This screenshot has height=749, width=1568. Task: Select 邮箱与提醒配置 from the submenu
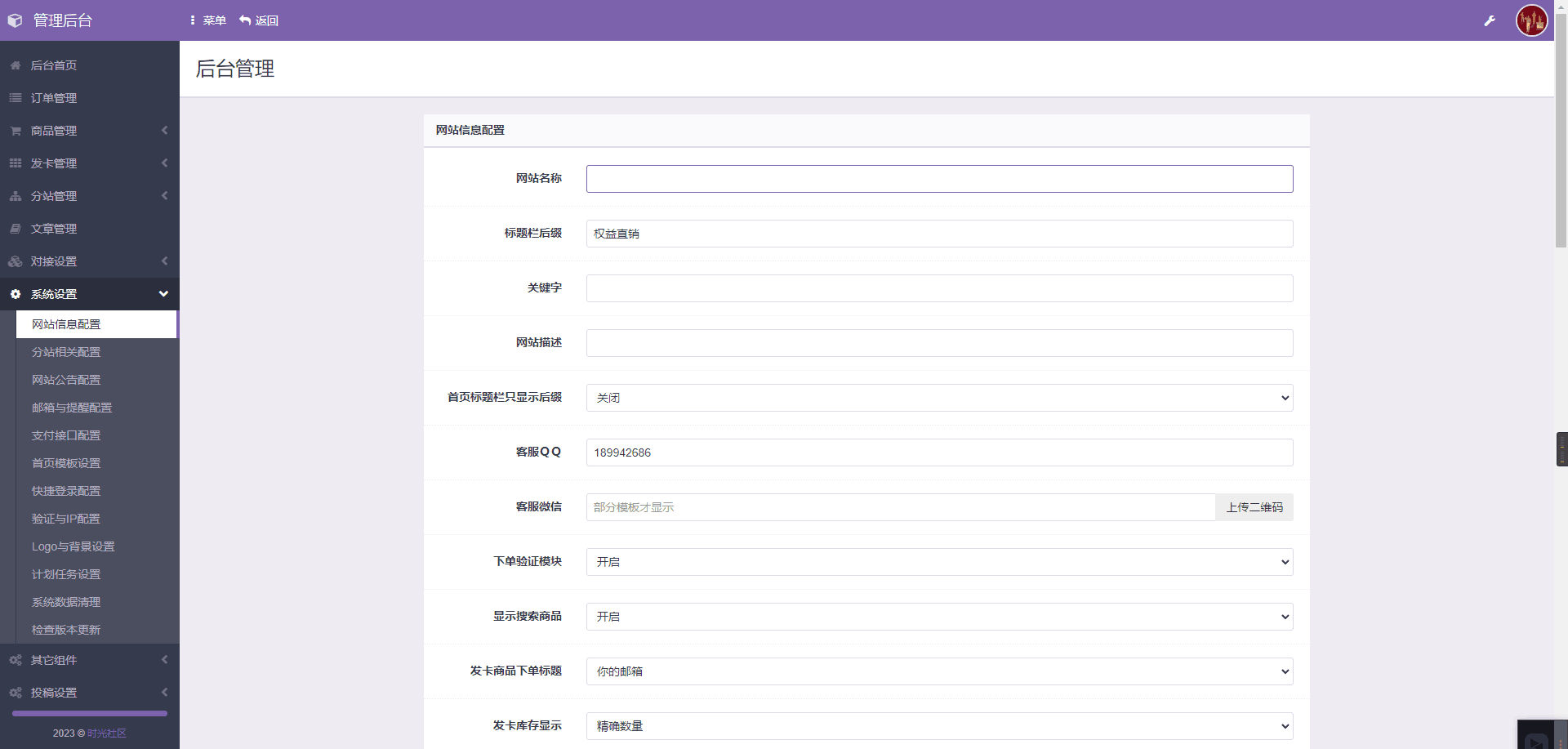(71, 407)
